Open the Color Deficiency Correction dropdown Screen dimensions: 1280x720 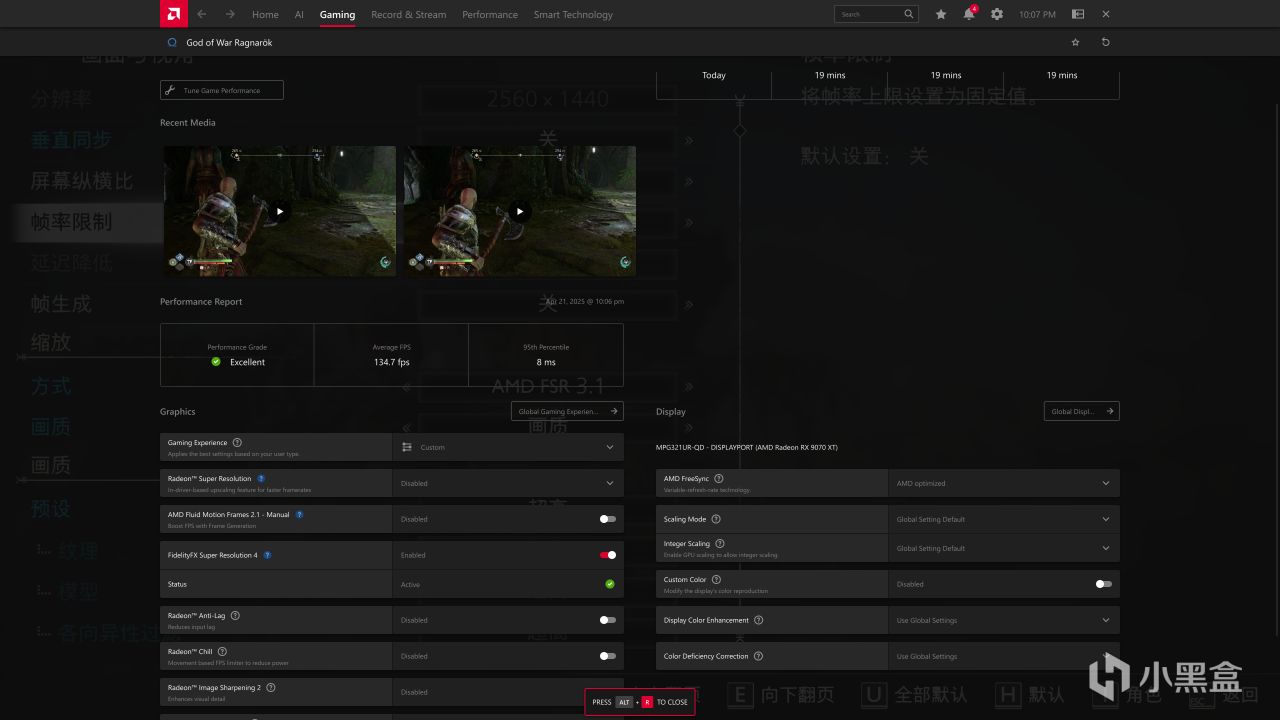click(1004, 656)
